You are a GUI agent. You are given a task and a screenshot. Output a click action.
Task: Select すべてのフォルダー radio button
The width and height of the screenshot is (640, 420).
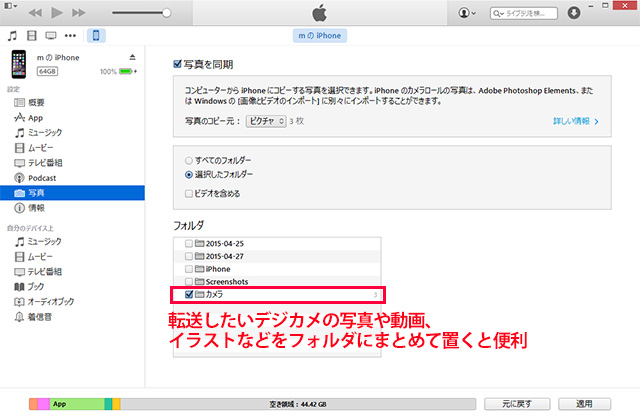click(x=189, y=160)
